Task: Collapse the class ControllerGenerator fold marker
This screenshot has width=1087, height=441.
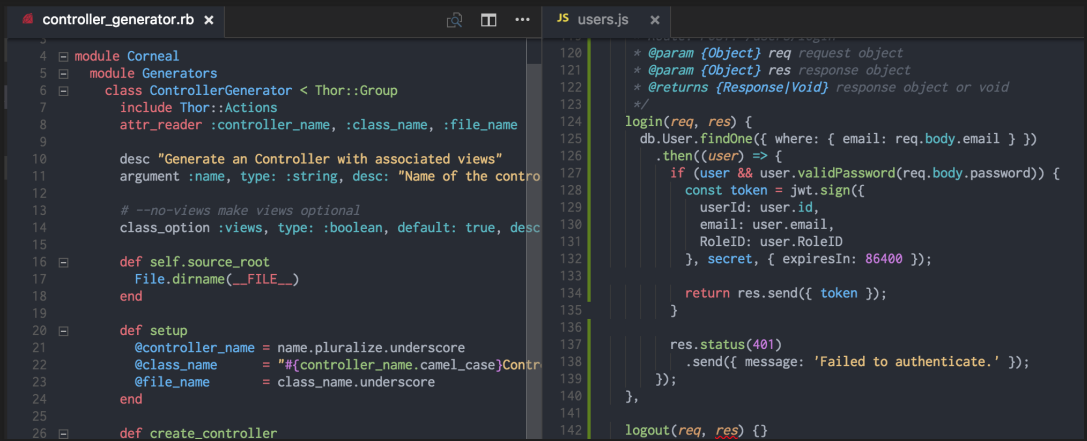Action: click(x=63, y=91)
